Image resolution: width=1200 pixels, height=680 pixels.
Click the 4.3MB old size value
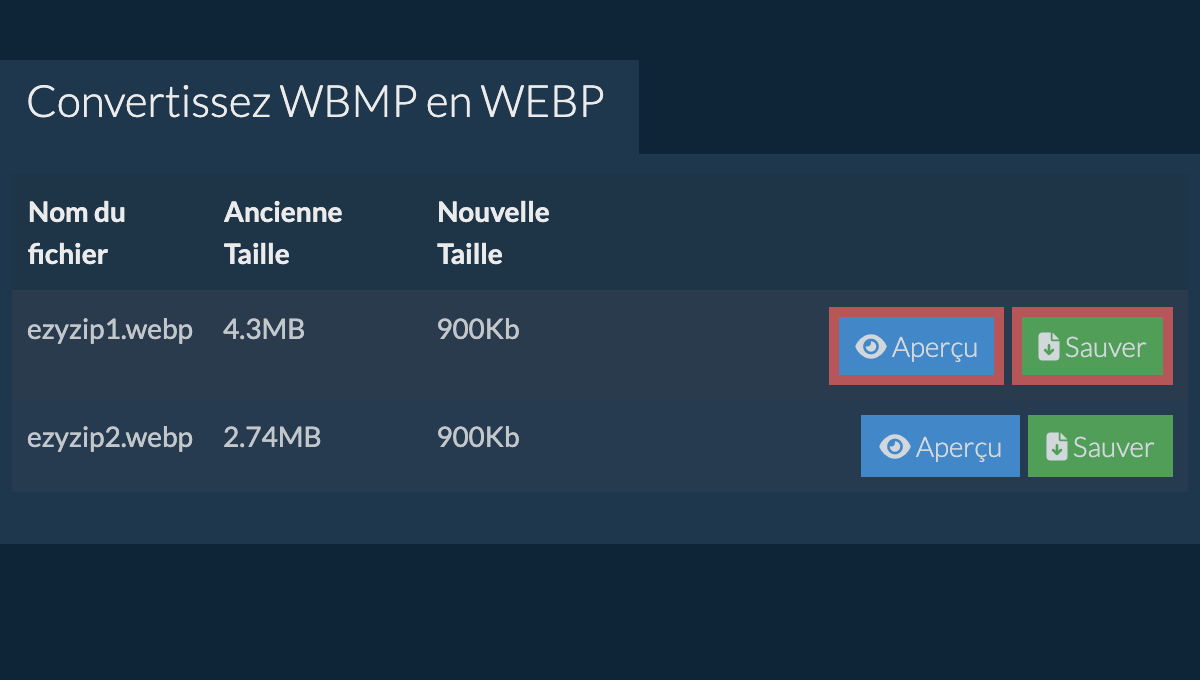pyautogui.click(x=264, y=329)
